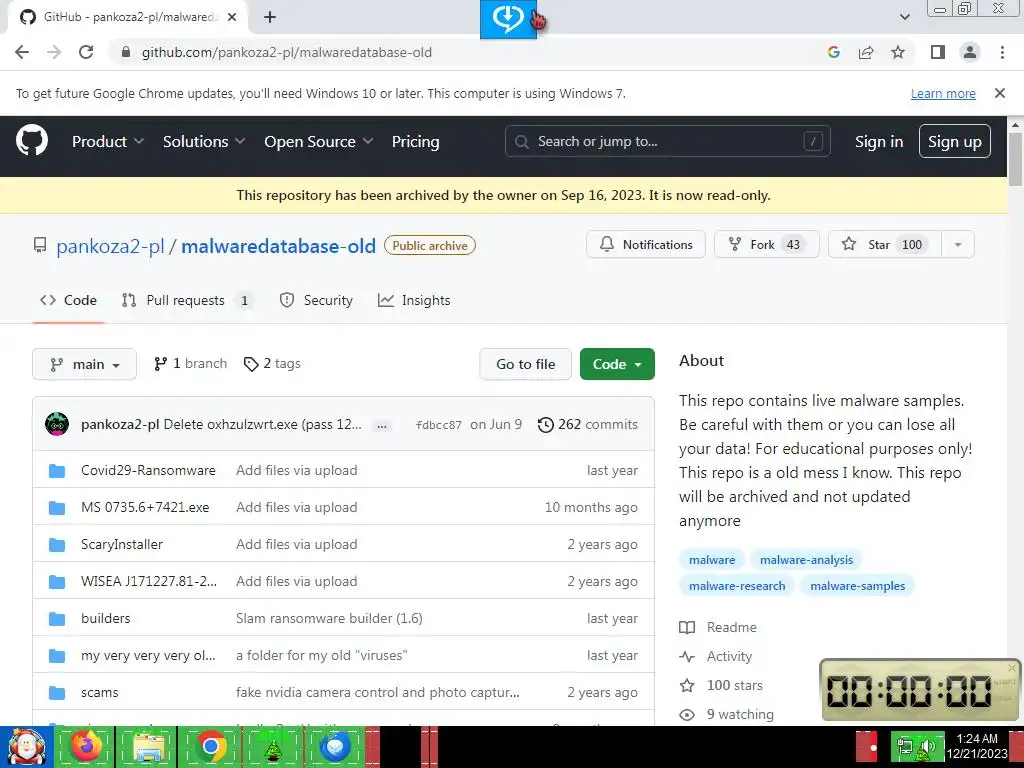Open the Covid29-Ransomware folder icon
1024x768 pixels.
[57, 470]
